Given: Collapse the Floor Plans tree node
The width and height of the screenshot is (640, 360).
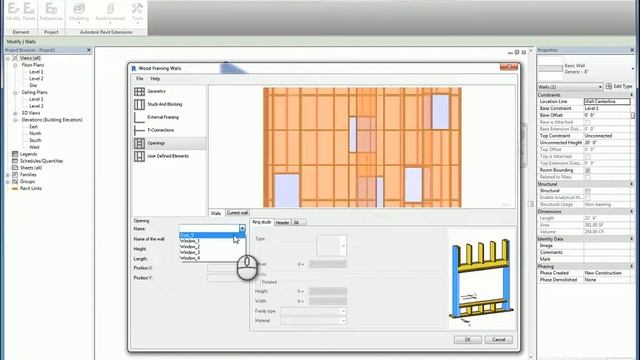Looking at the screenshot, I should pyautogui.click(x=15, y=65).
